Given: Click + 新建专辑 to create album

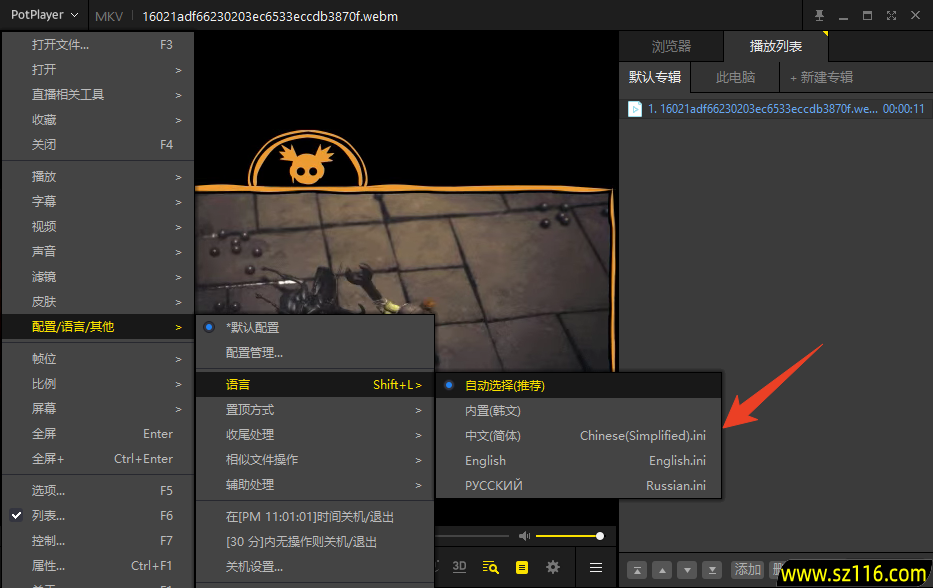Looking at the screenshot, I should click(x=821, y=77).
